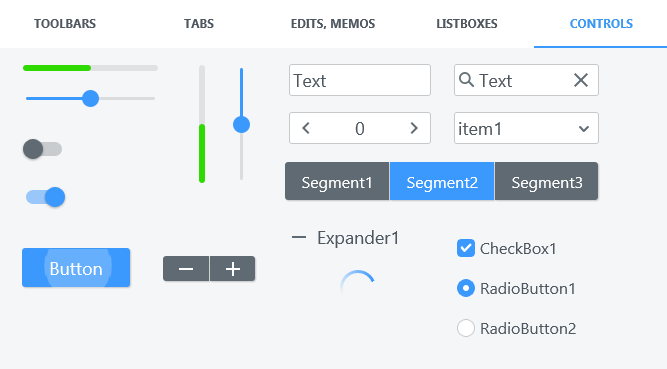
Task: Click the plus half of the dark stepper
Action: [233, 269]
